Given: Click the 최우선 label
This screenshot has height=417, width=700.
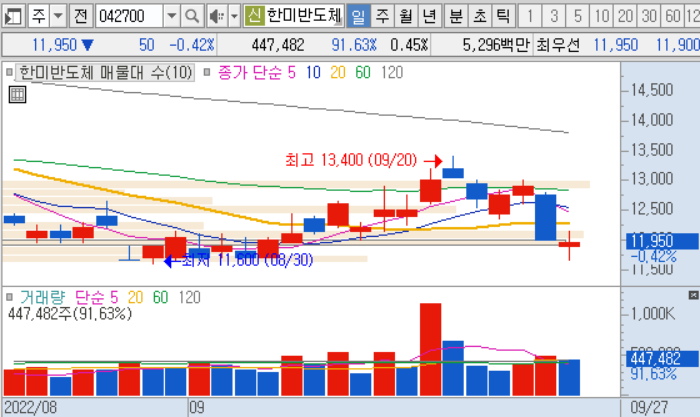Looking at the screenshot, I should (558, 45).
